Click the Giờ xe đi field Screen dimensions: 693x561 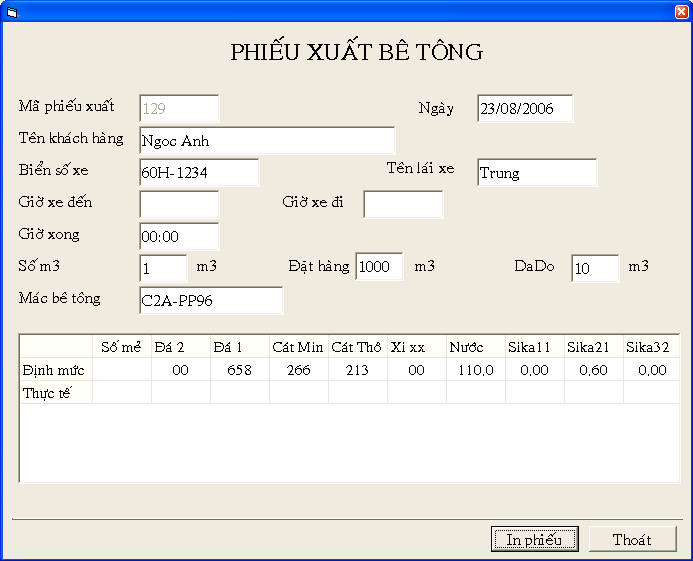(x=403, y=204)
